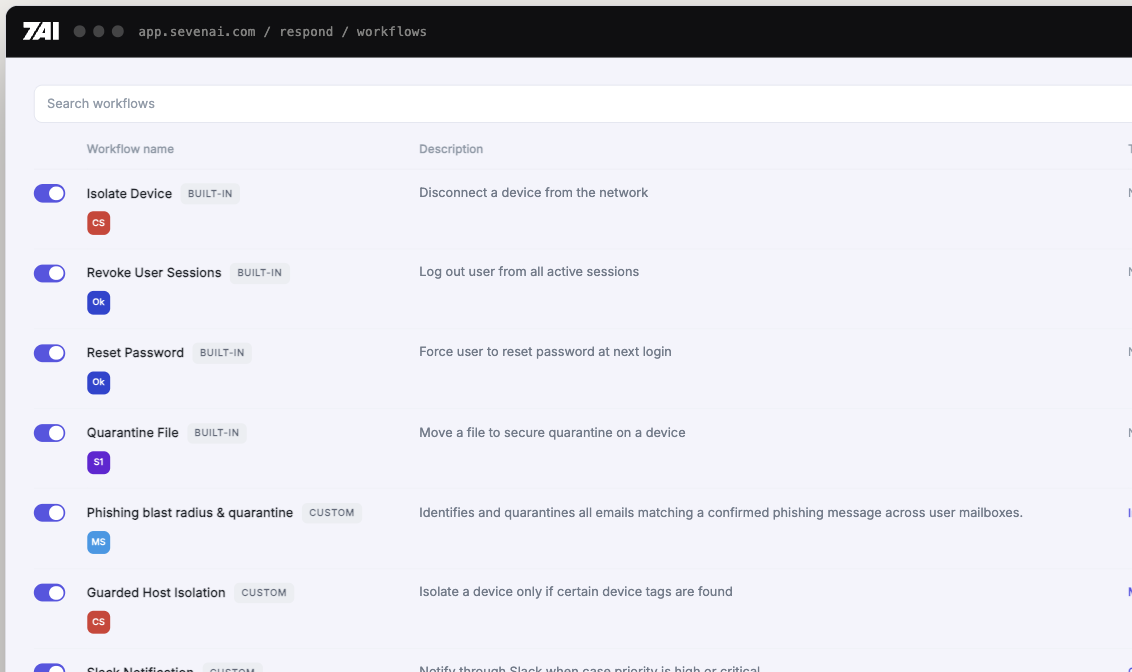Image resolution: width=1132 pixels, height=672 pixels.
Task: Click the Workflow name column header
Action: [x=130, y=149]
